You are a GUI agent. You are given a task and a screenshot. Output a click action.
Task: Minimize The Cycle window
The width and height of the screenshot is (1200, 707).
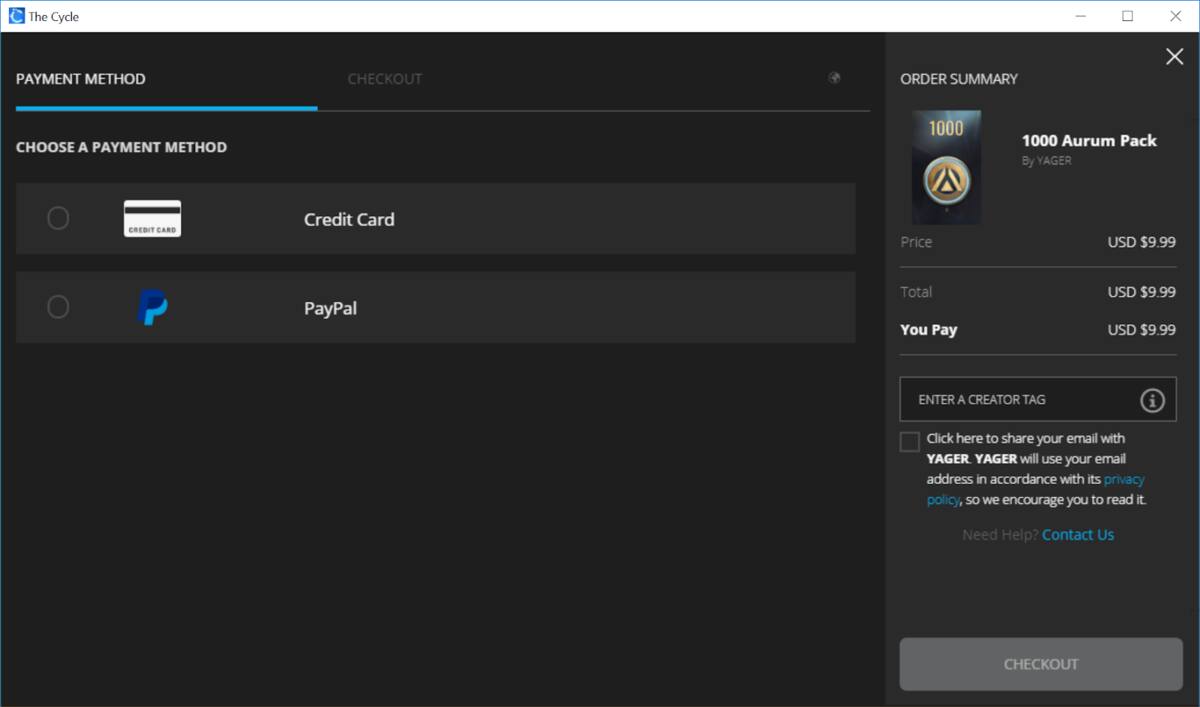pos(1082,16)
